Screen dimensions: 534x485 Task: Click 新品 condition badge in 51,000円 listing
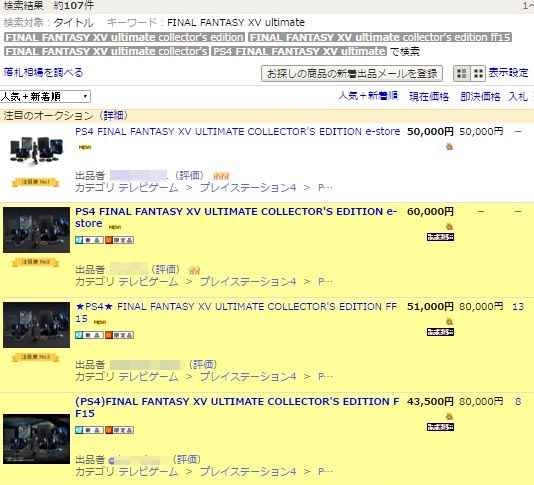coord(89,335)
